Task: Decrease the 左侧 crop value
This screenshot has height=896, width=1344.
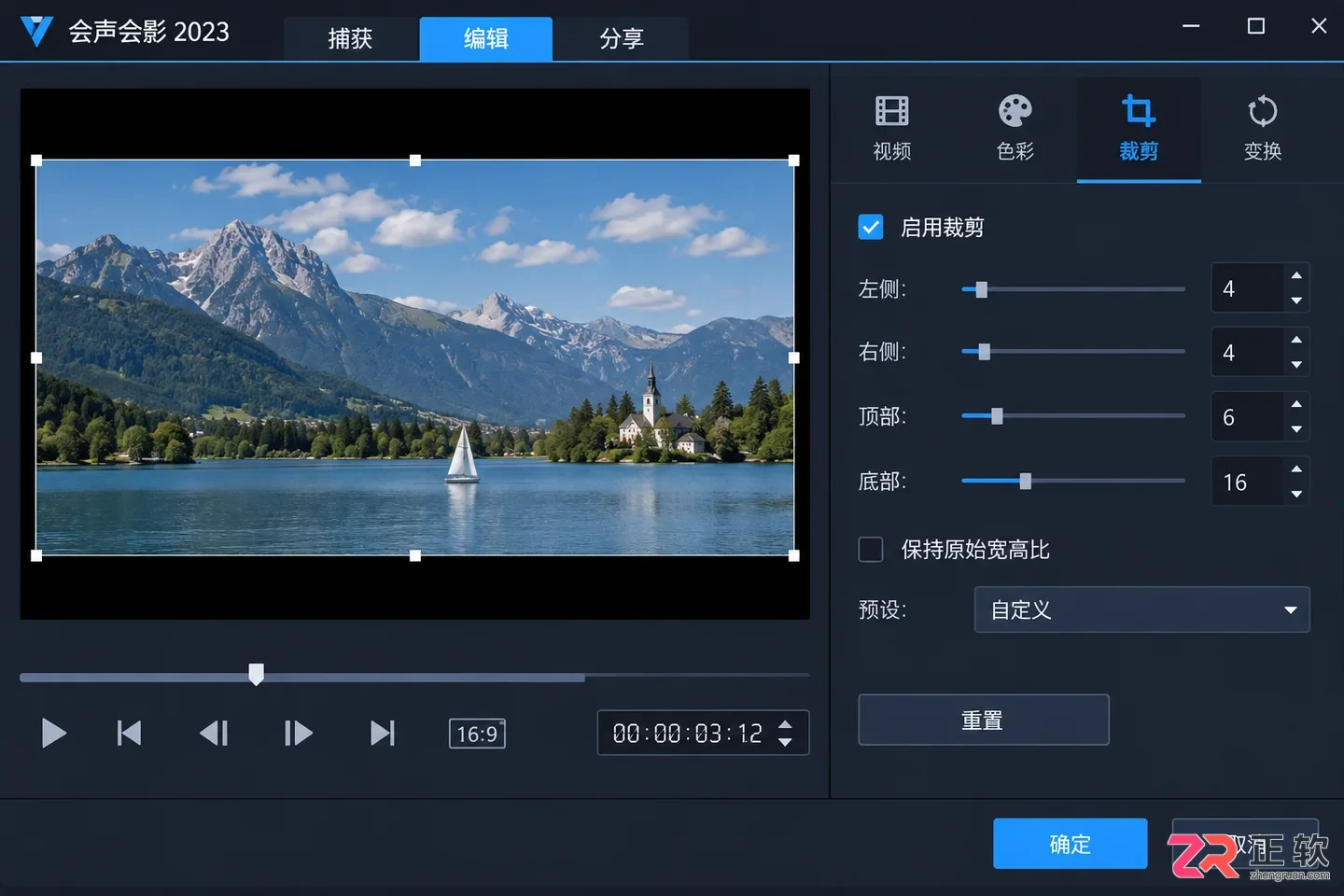Action: pos(1296,301)
